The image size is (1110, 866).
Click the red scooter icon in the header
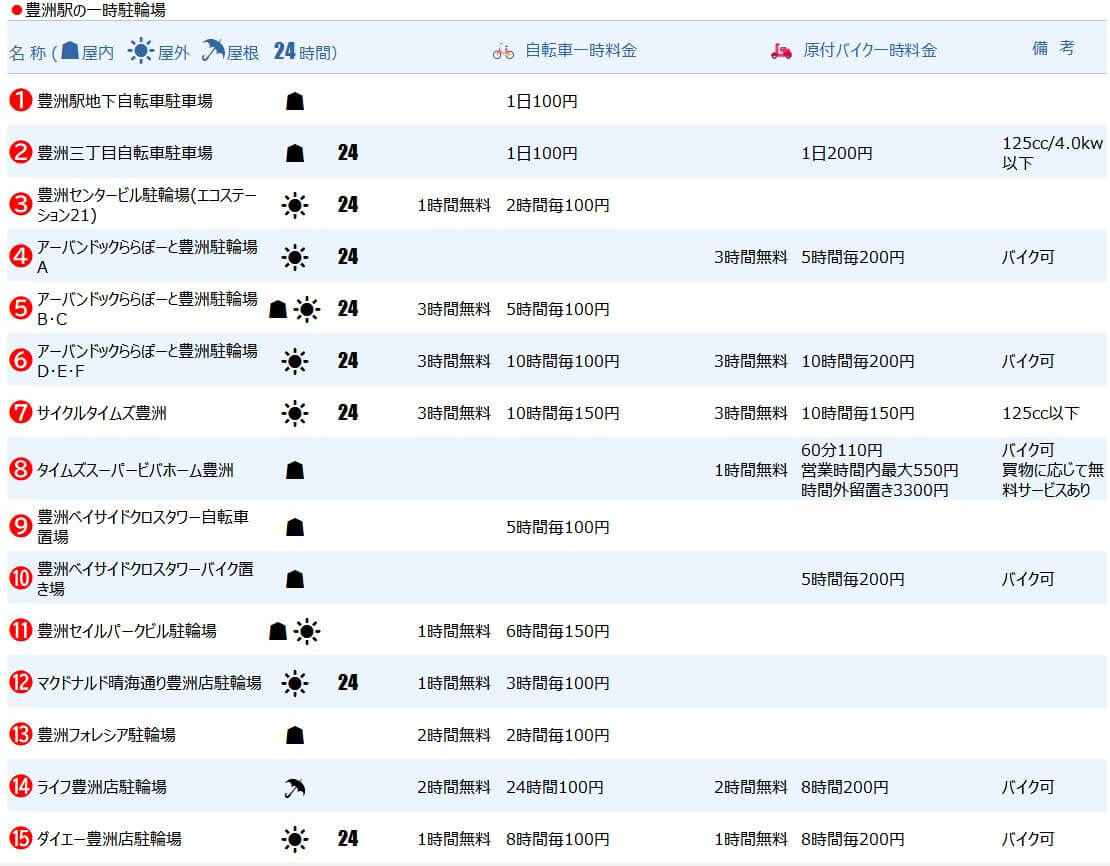[781, 51]
